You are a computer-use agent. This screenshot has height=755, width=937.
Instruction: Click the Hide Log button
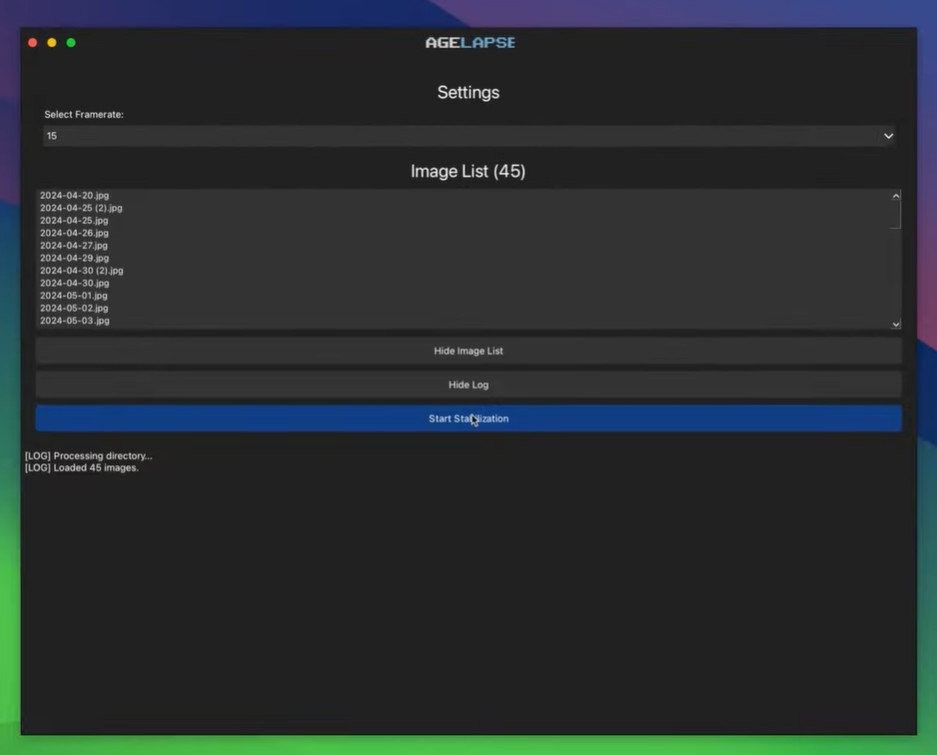point(468,384)
